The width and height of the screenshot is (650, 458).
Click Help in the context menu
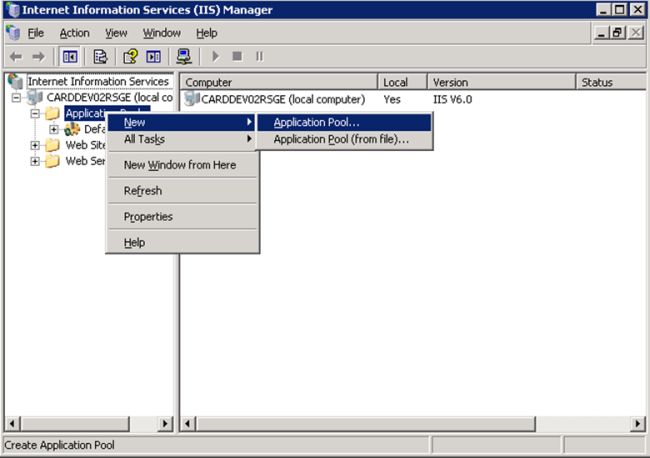pyautogui.click(x=182, y=242)
